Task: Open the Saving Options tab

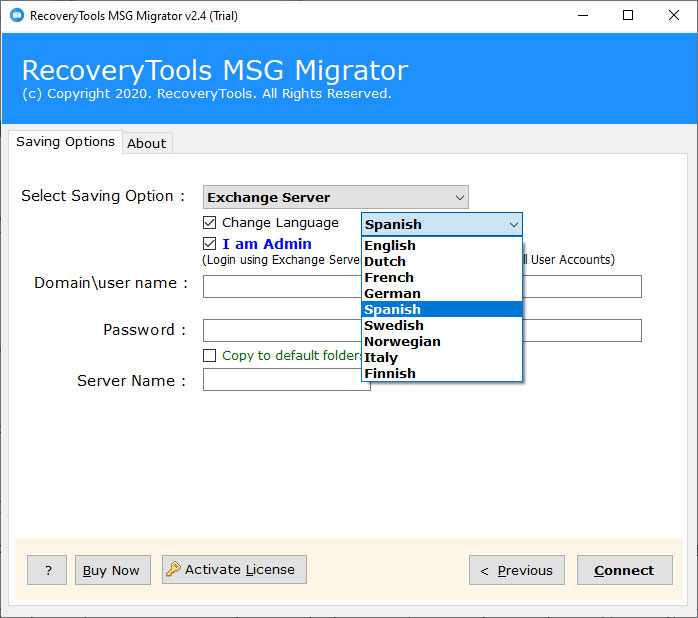Action: pyautogui.click(x=65, y=142)
